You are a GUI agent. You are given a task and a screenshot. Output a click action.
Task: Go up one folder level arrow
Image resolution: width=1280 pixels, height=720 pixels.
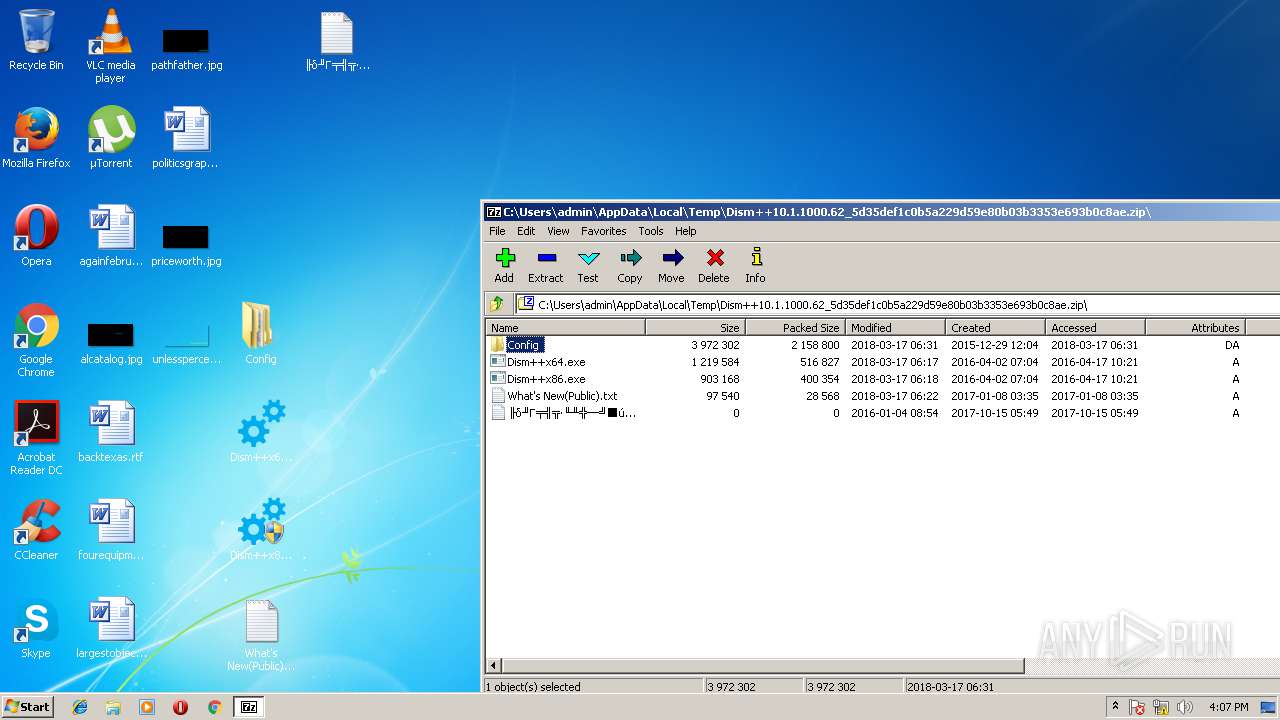(497, 304)
